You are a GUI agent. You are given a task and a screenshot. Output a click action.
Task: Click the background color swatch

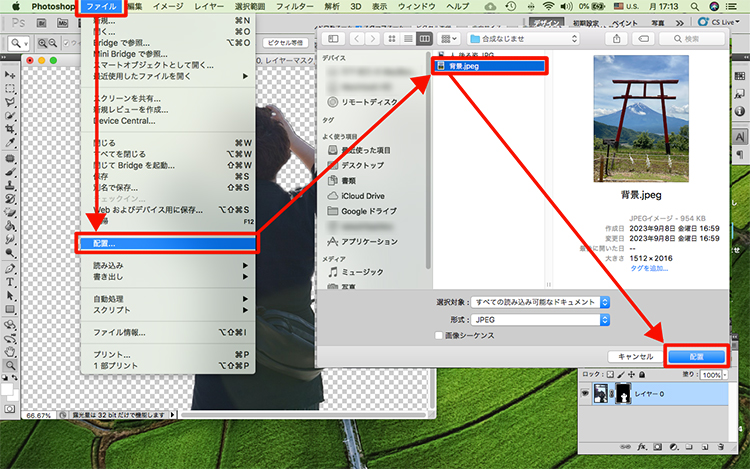(x=14, y=396)
